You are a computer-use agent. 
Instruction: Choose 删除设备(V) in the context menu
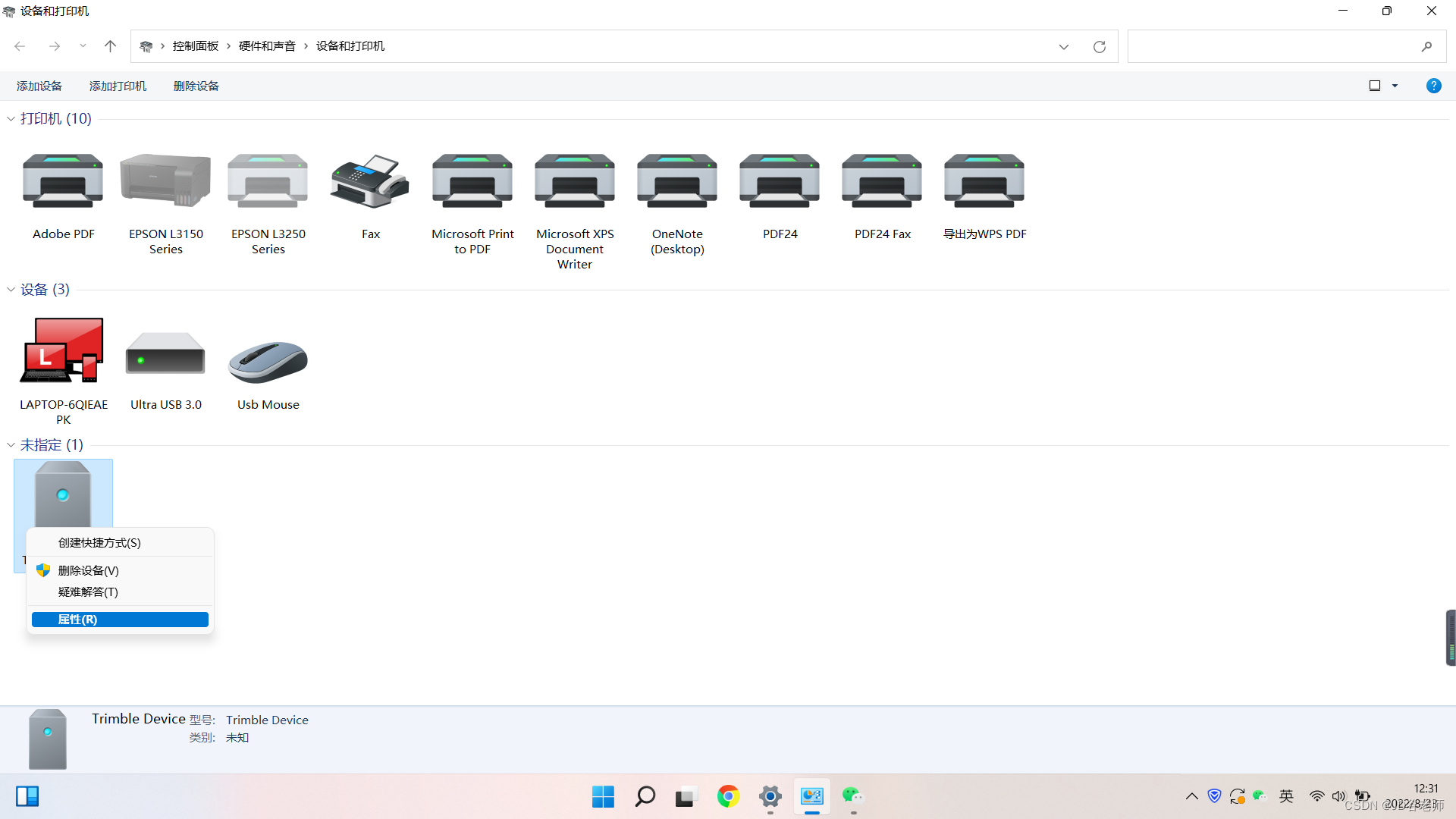point(89,570)
